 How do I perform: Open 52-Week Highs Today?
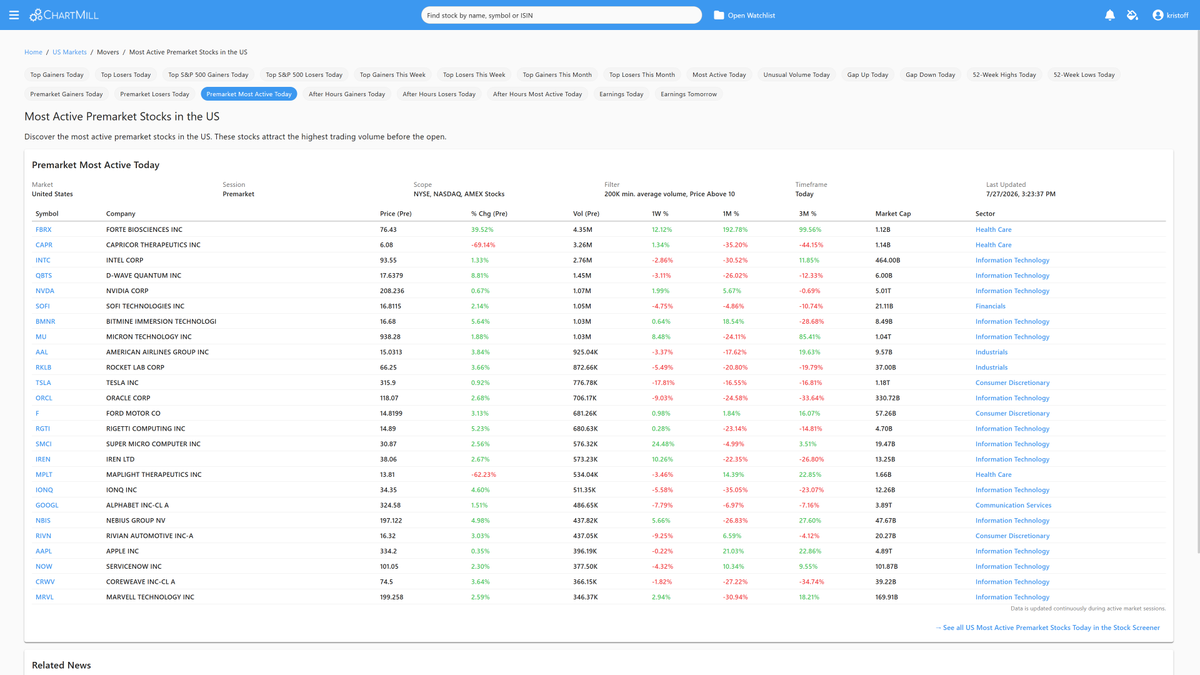[1004, 75]
